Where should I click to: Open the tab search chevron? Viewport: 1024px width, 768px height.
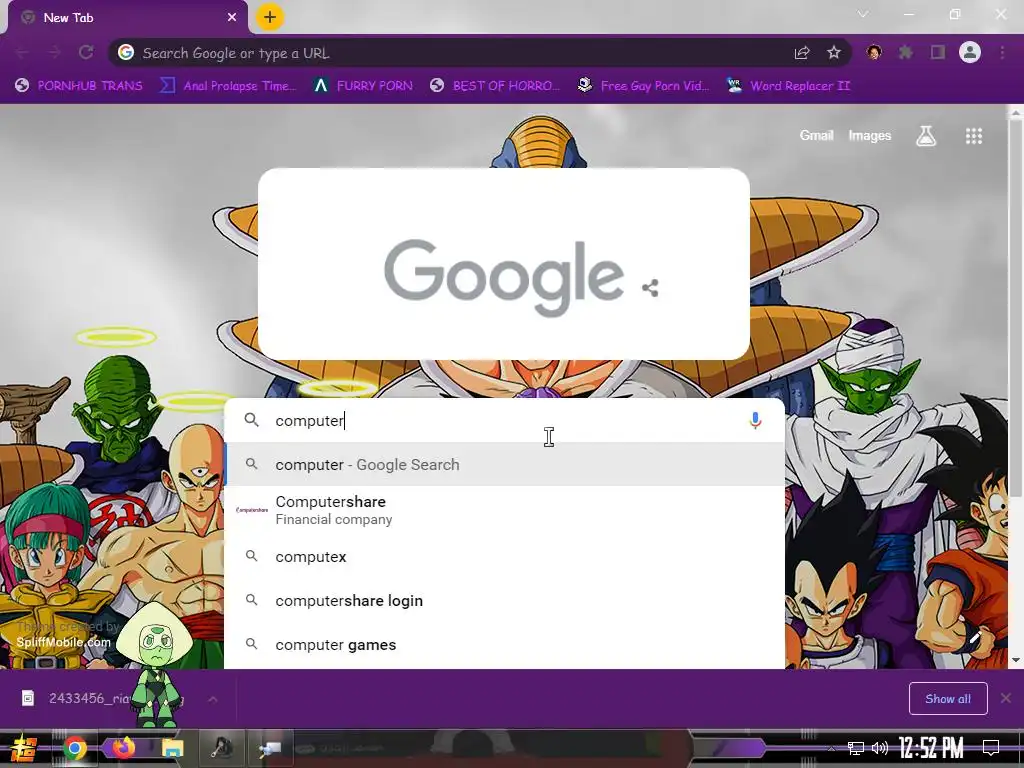(863, 14)
